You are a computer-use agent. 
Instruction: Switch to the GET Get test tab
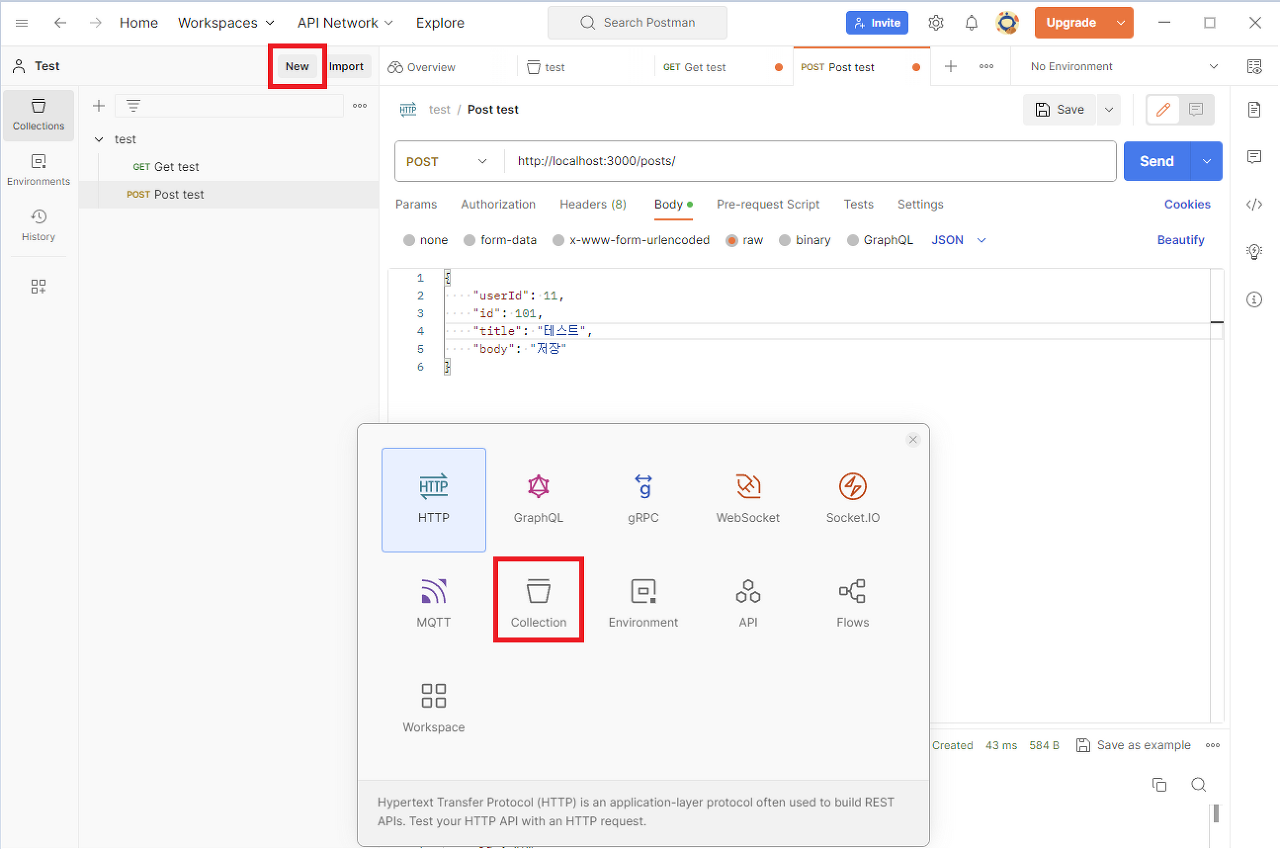(723, 67)
